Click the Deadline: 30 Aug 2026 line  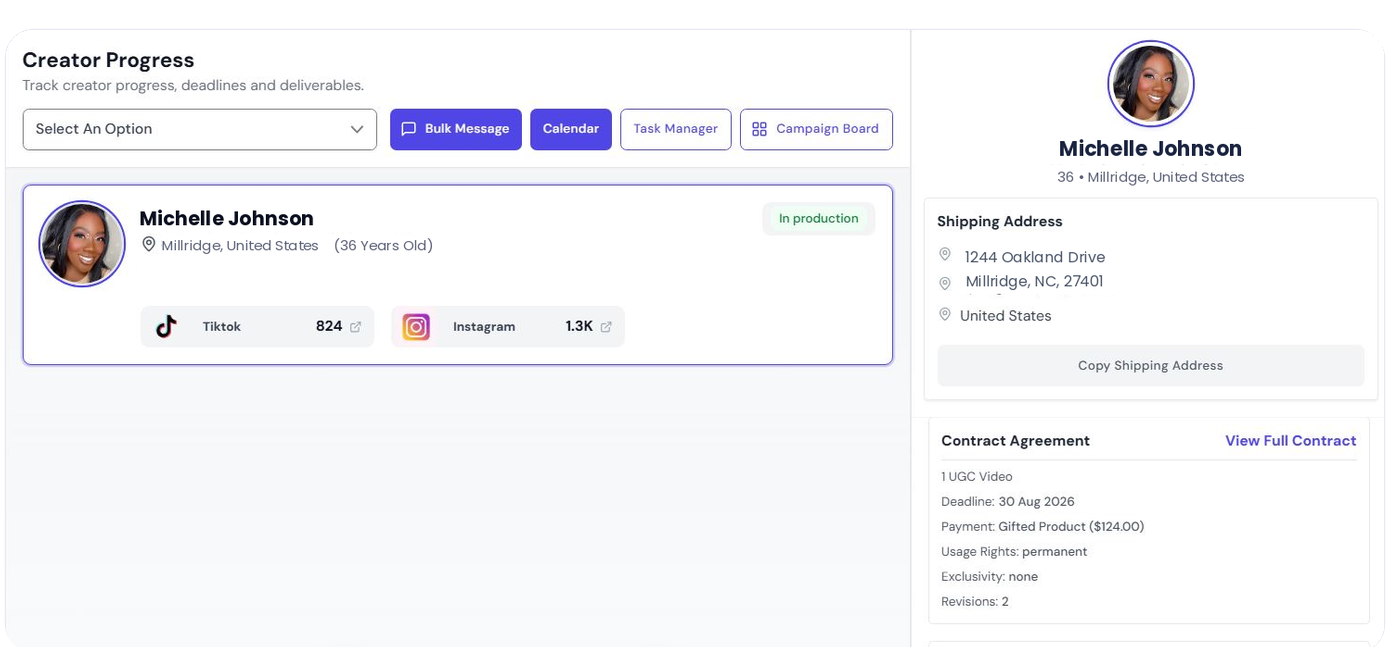pyautogui.click(x=1008, y=502)
